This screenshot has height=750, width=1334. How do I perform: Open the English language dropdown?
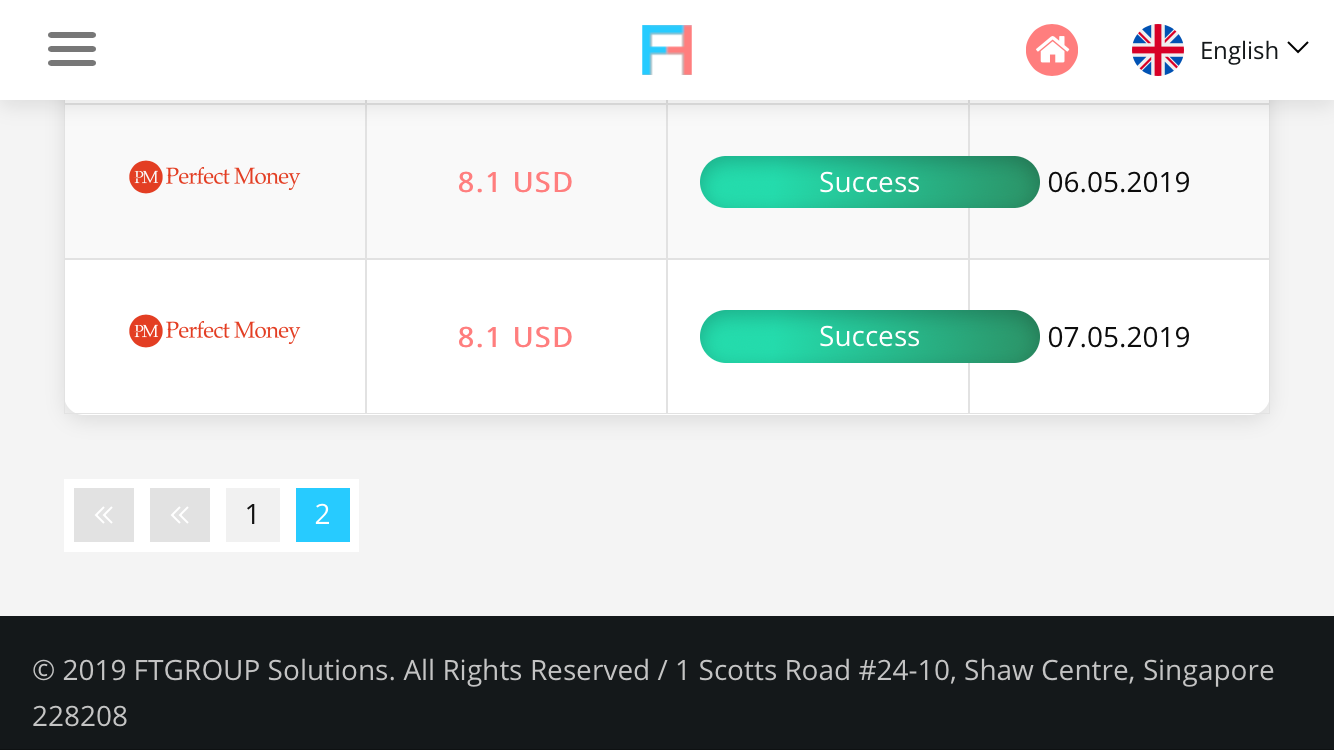[x=1239, y=51]
